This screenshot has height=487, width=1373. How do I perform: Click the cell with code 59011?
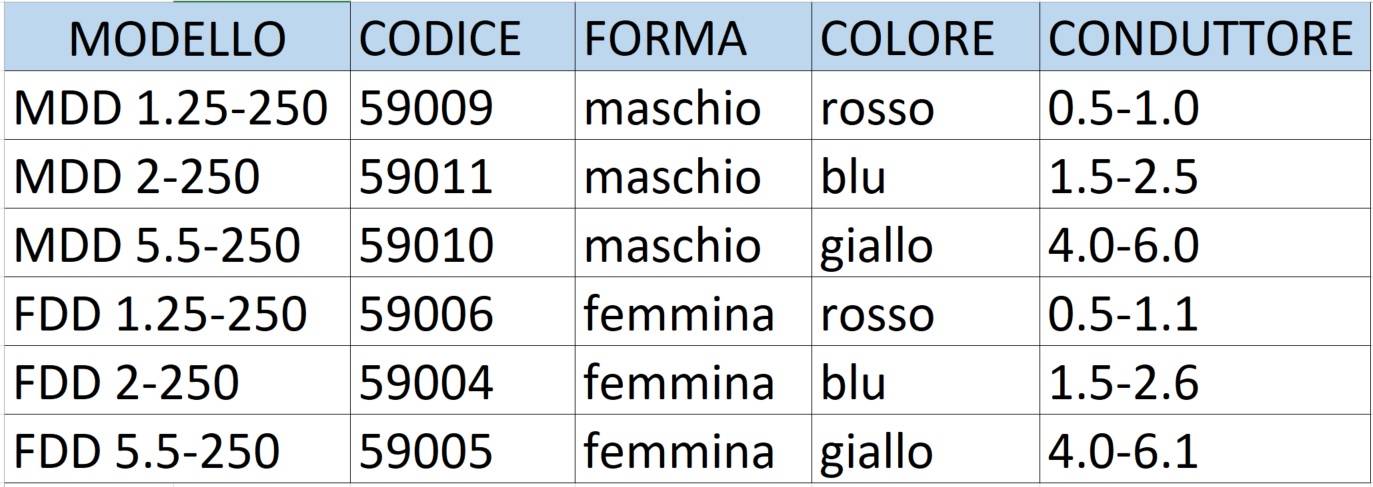point(463,175)
